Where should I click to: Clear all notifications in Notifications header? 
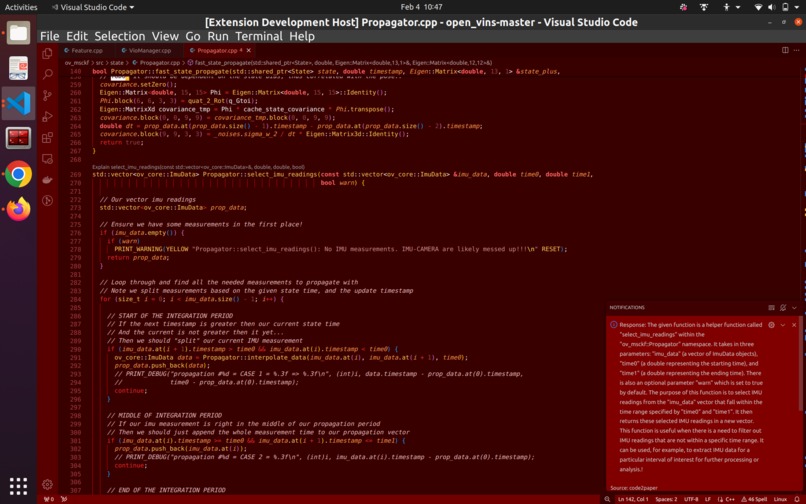pos(772,308)
